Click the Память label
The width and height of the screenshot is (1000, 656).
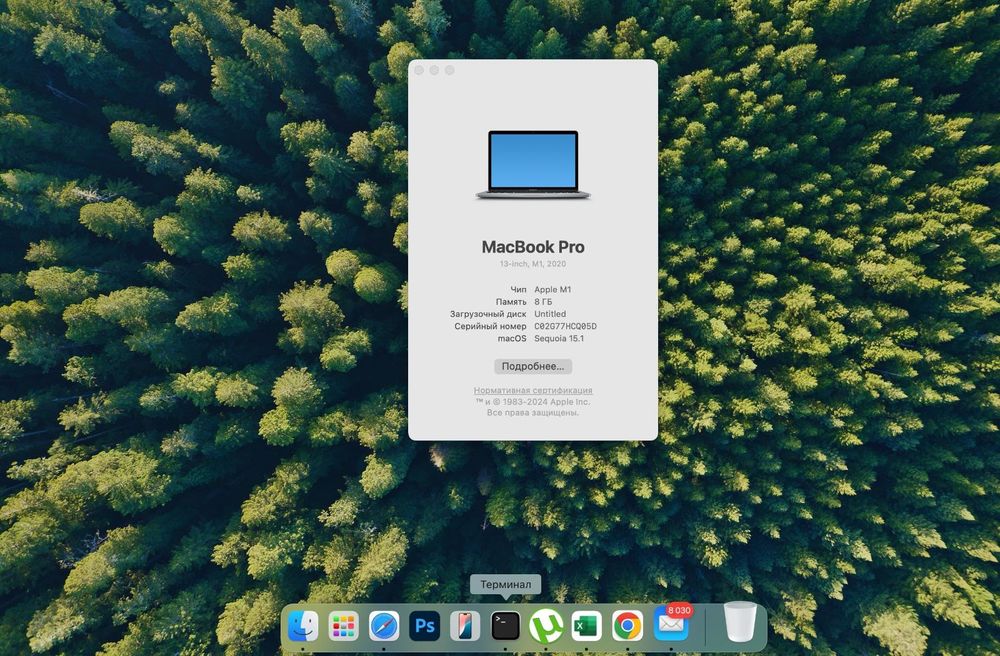(511, 302)
